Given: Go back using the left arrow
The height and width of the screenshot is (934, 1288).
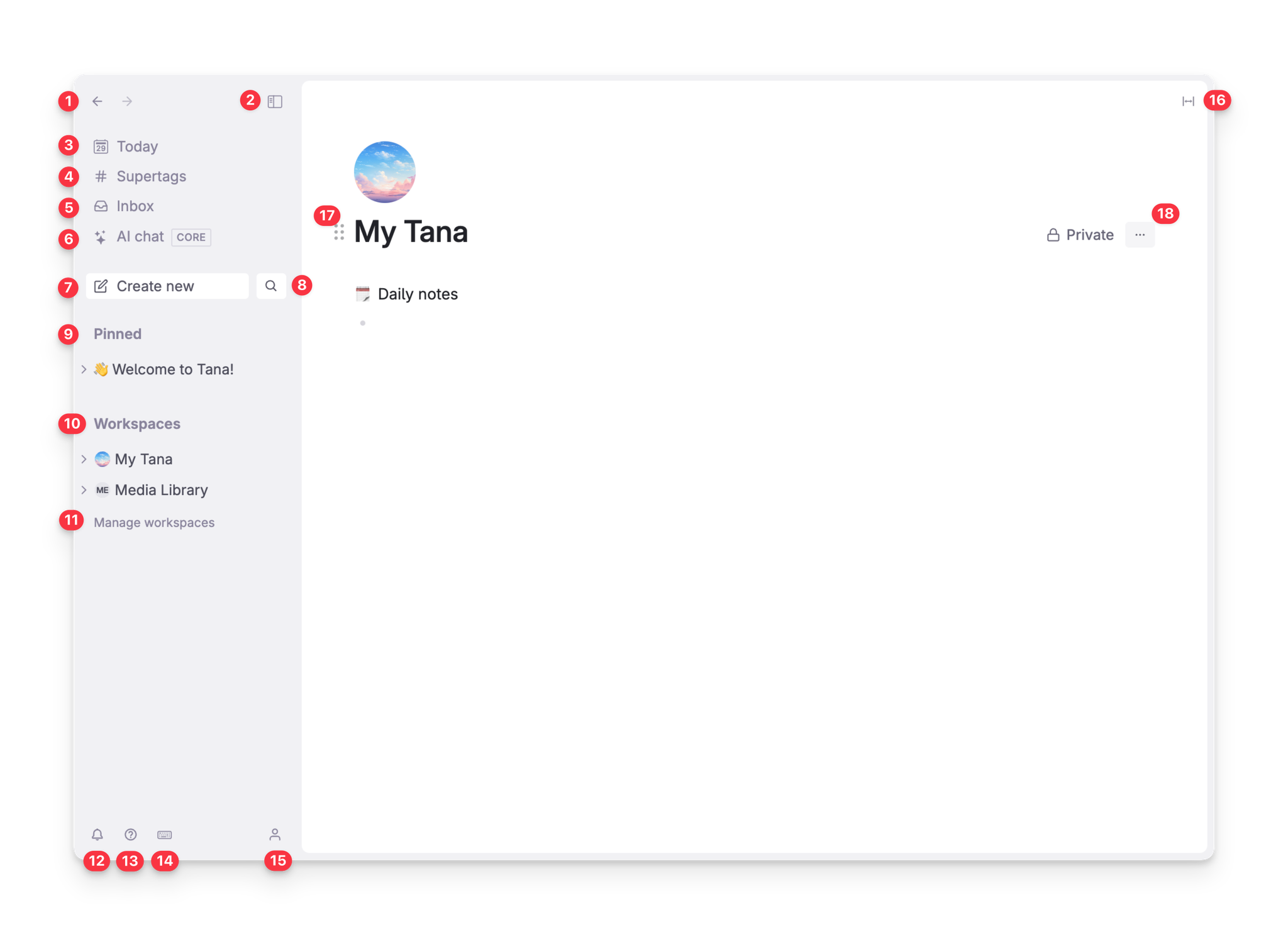Looking at the screenshot, I should tap(97, 101).
